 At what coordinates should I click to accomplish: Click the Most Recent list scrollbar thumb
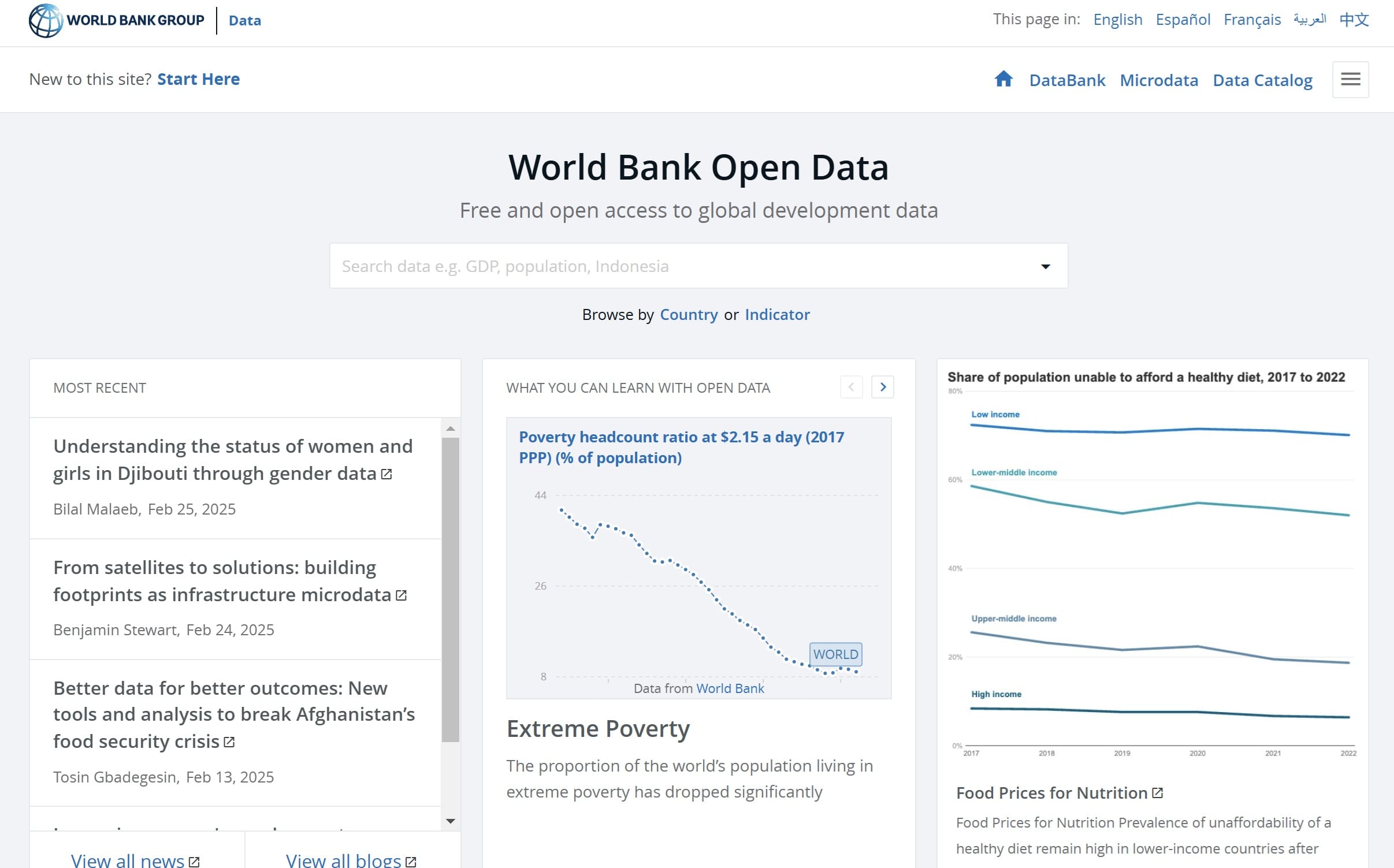pos(450,590)
